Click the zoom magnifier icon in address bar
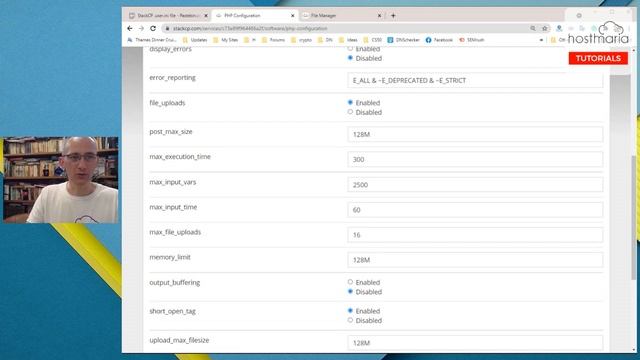The image size is (640, 360). pyautogui.click(x=533, y=29)
